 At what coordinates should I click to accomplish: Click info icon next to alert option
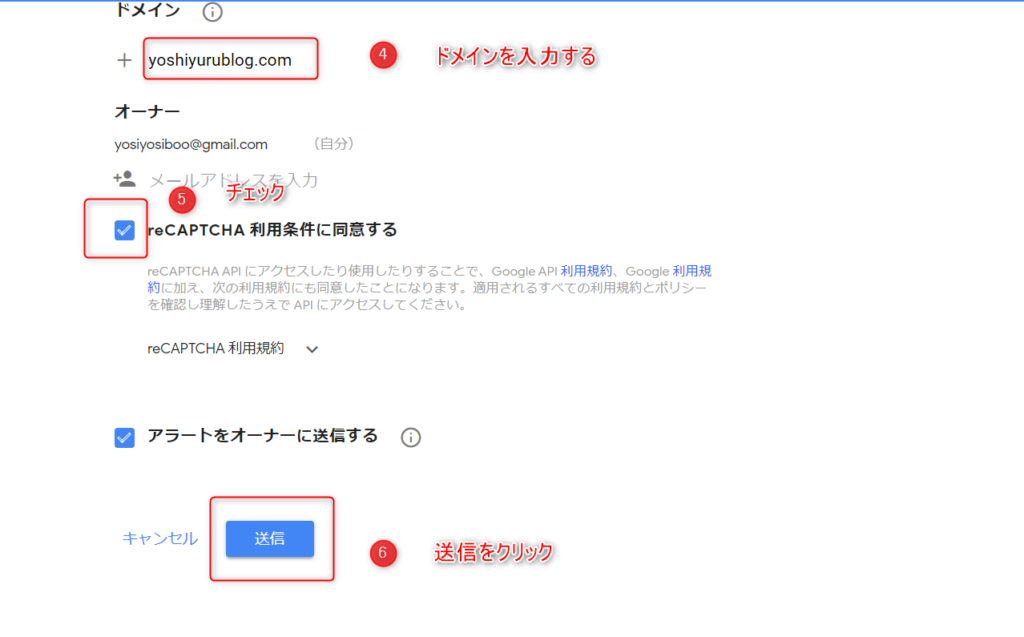[x=411, y=437]
